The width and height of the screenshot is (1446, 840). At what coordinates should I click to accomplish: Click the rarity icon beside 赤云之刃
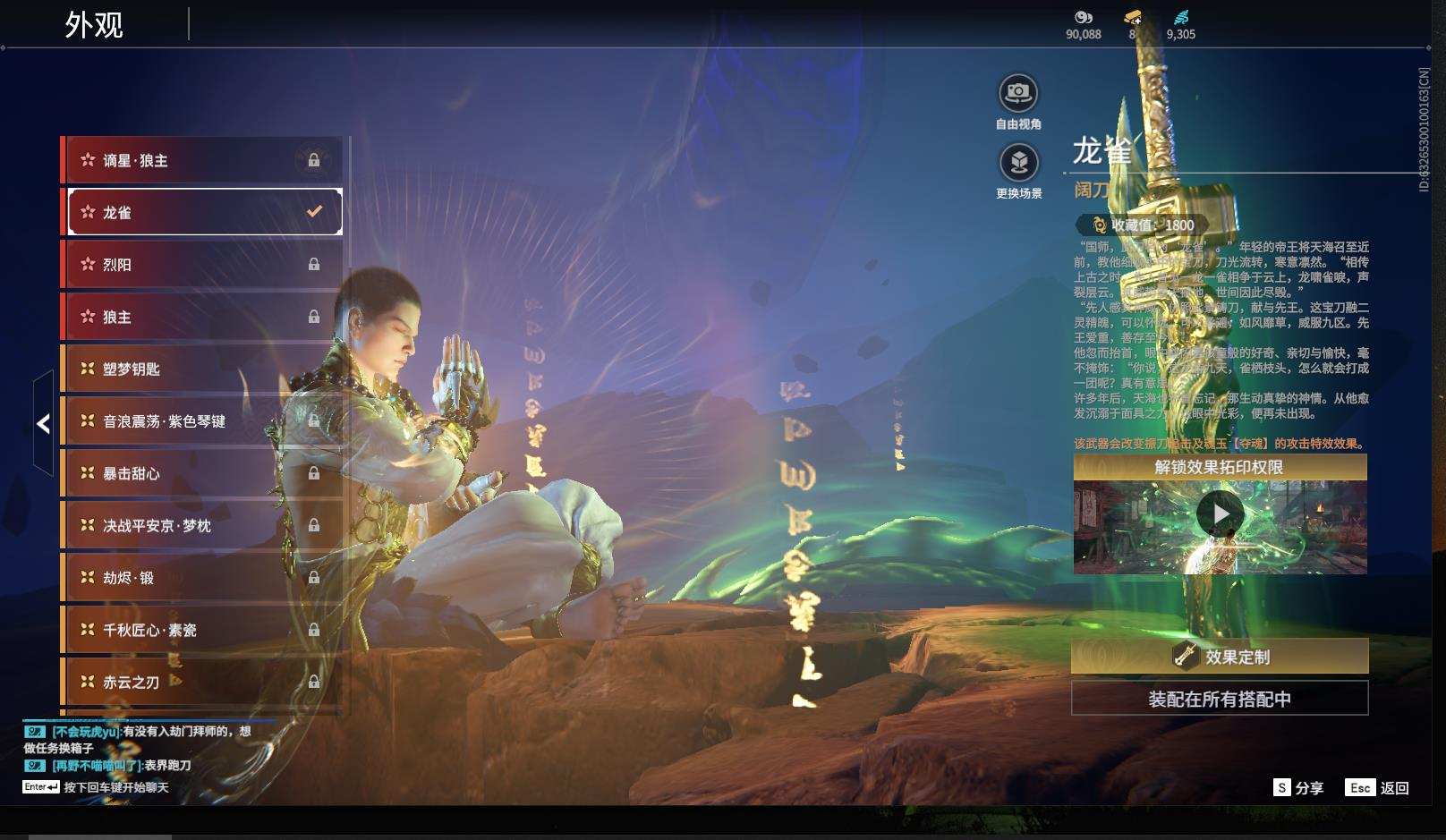(88, 682)
